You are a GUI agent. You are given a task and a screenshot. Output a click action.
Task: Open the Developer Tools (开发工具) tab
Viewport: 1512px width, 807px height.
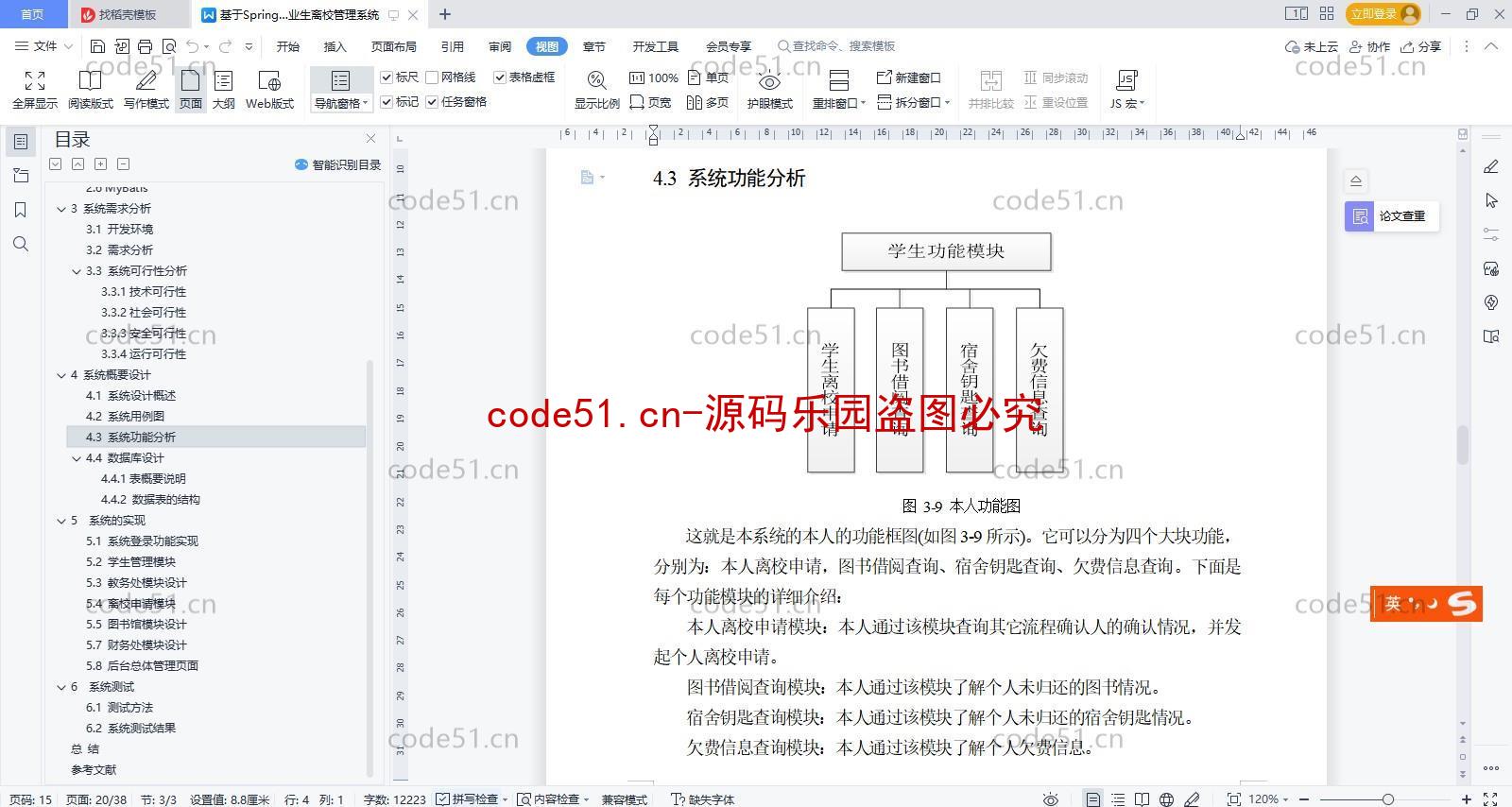(655, 46)
